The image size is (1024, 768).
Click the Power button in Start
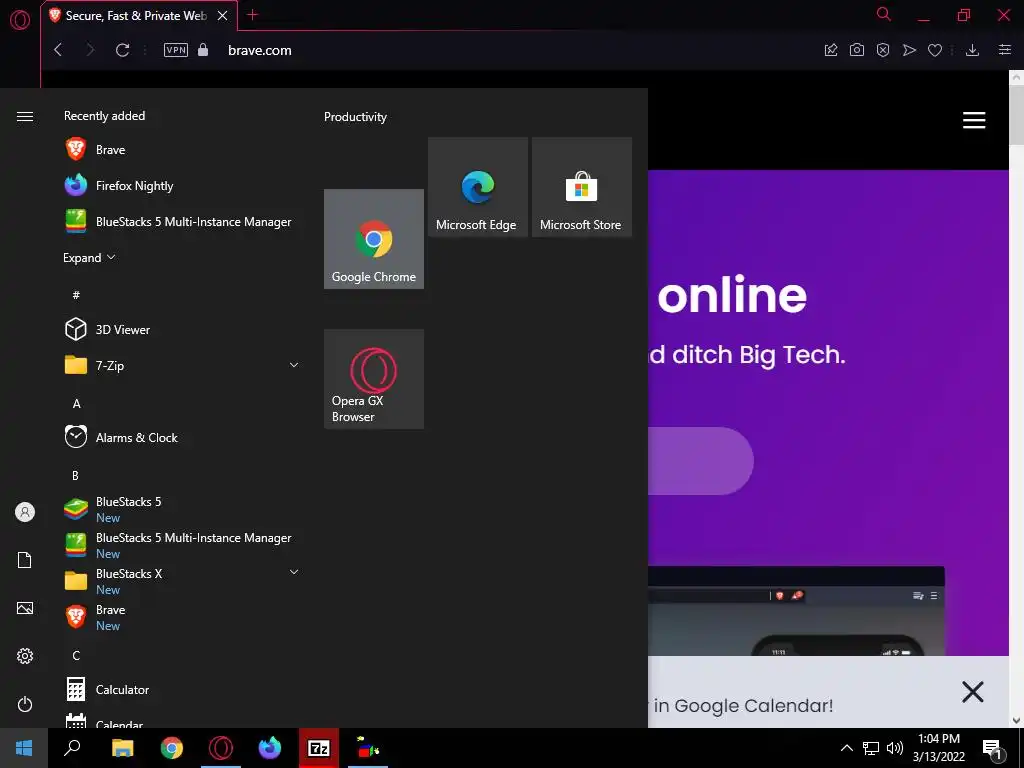[x=25, y=704]
